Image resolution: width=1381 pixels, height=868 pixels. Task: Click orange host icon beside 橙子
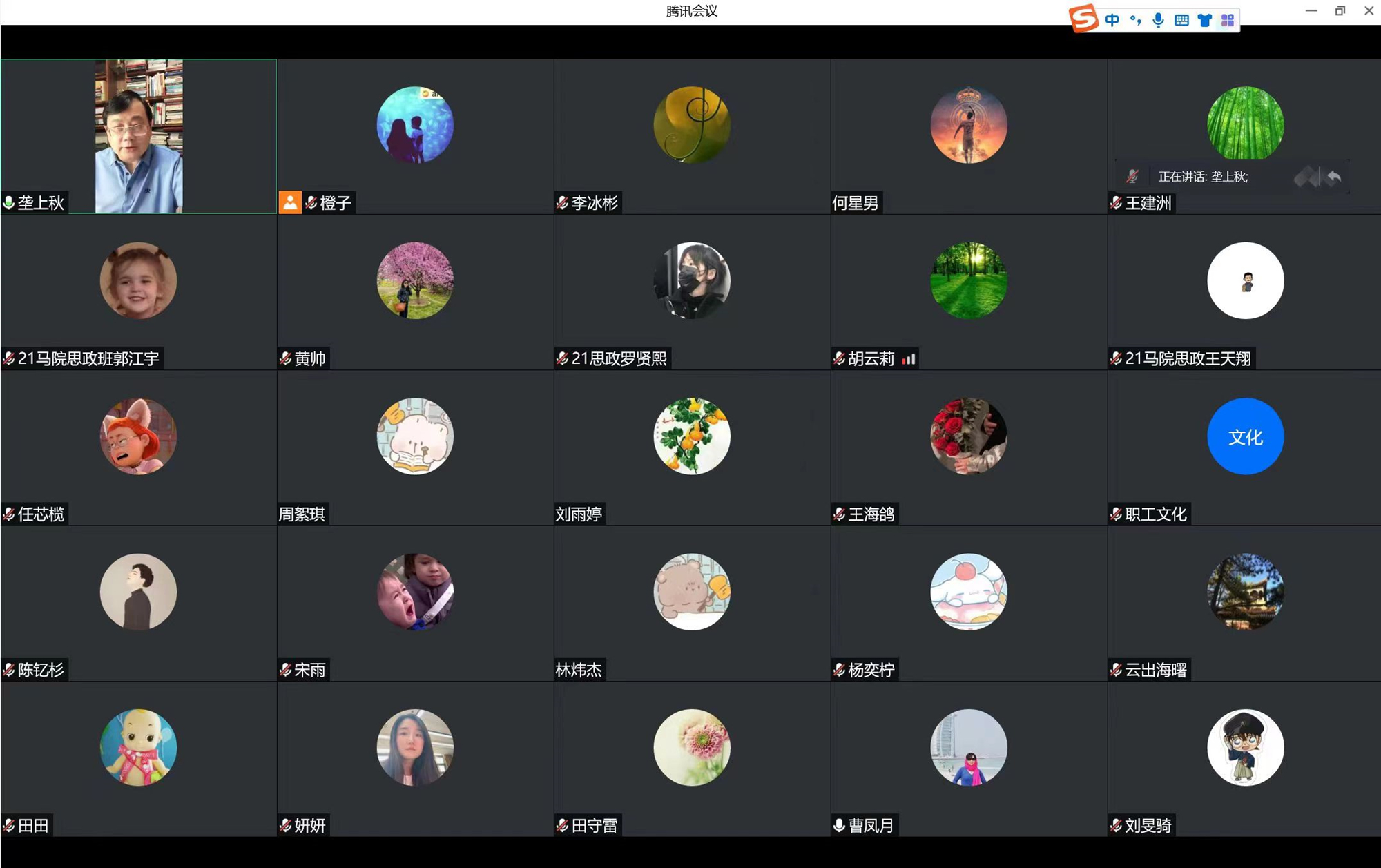(290, 203)
